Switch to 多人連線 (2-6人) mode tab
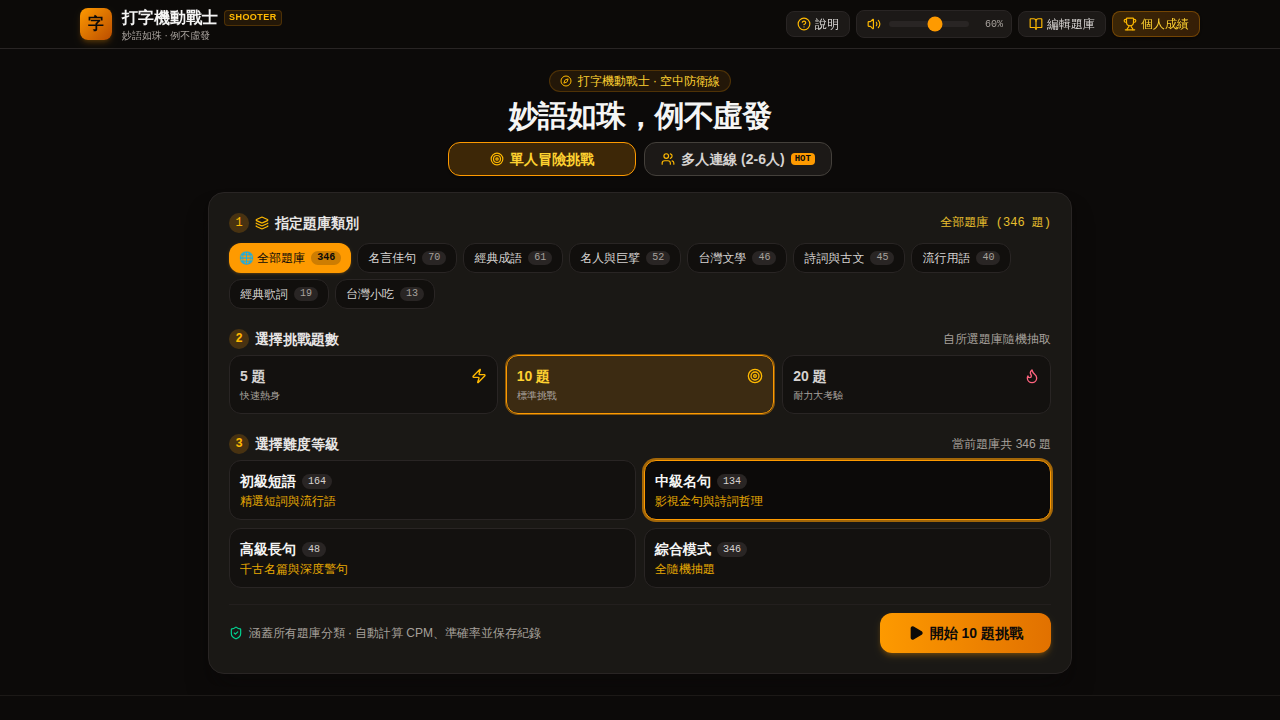The height and width of the screenshot is (720, 1280). 738,159
